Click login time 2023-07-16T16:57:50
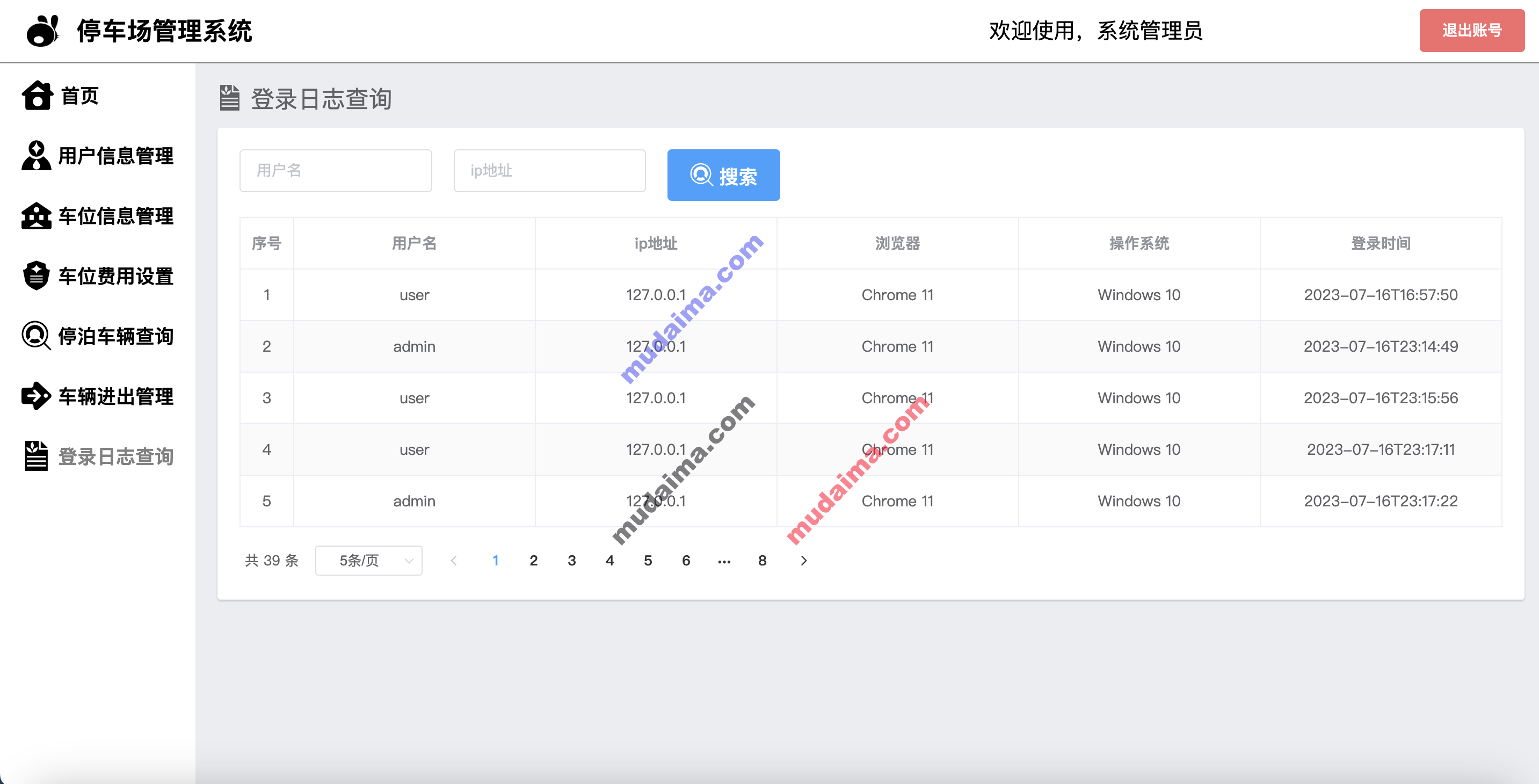Image resolution: width=1539 pixels, height=784 pixels. [1381, 295]
